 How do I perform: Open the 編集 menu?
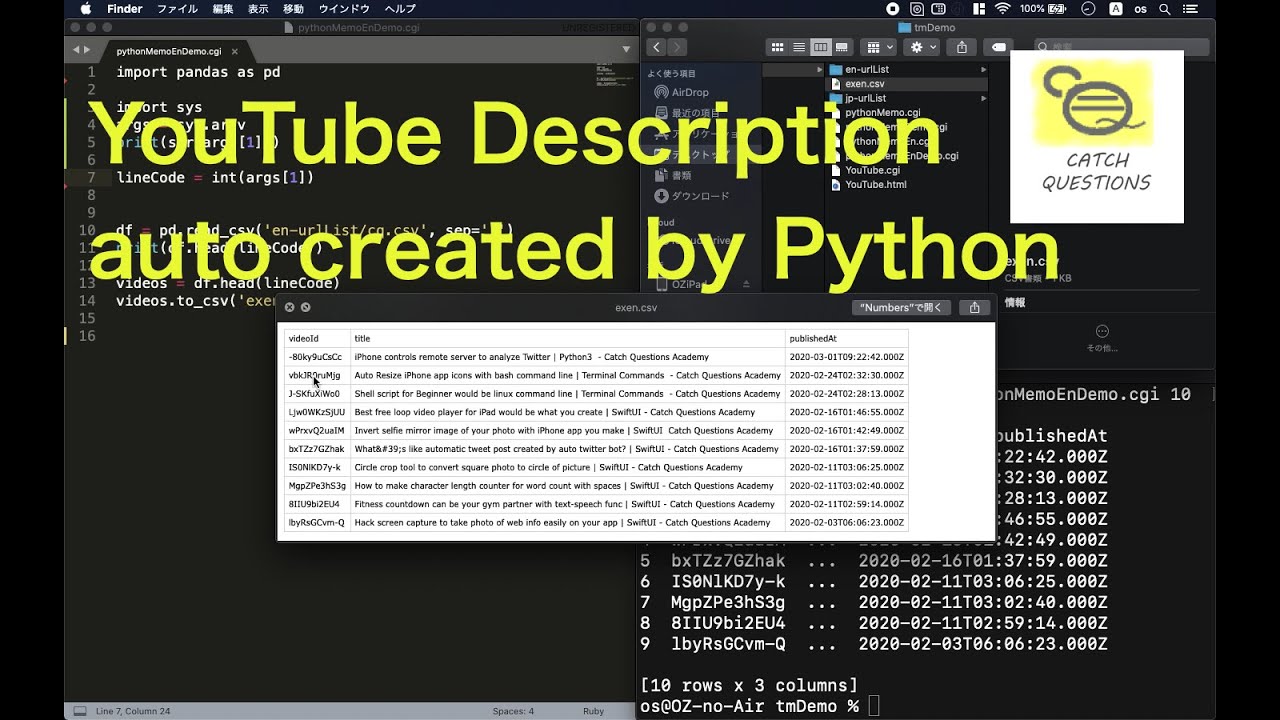pyautogui.click(x=223, y=9)
